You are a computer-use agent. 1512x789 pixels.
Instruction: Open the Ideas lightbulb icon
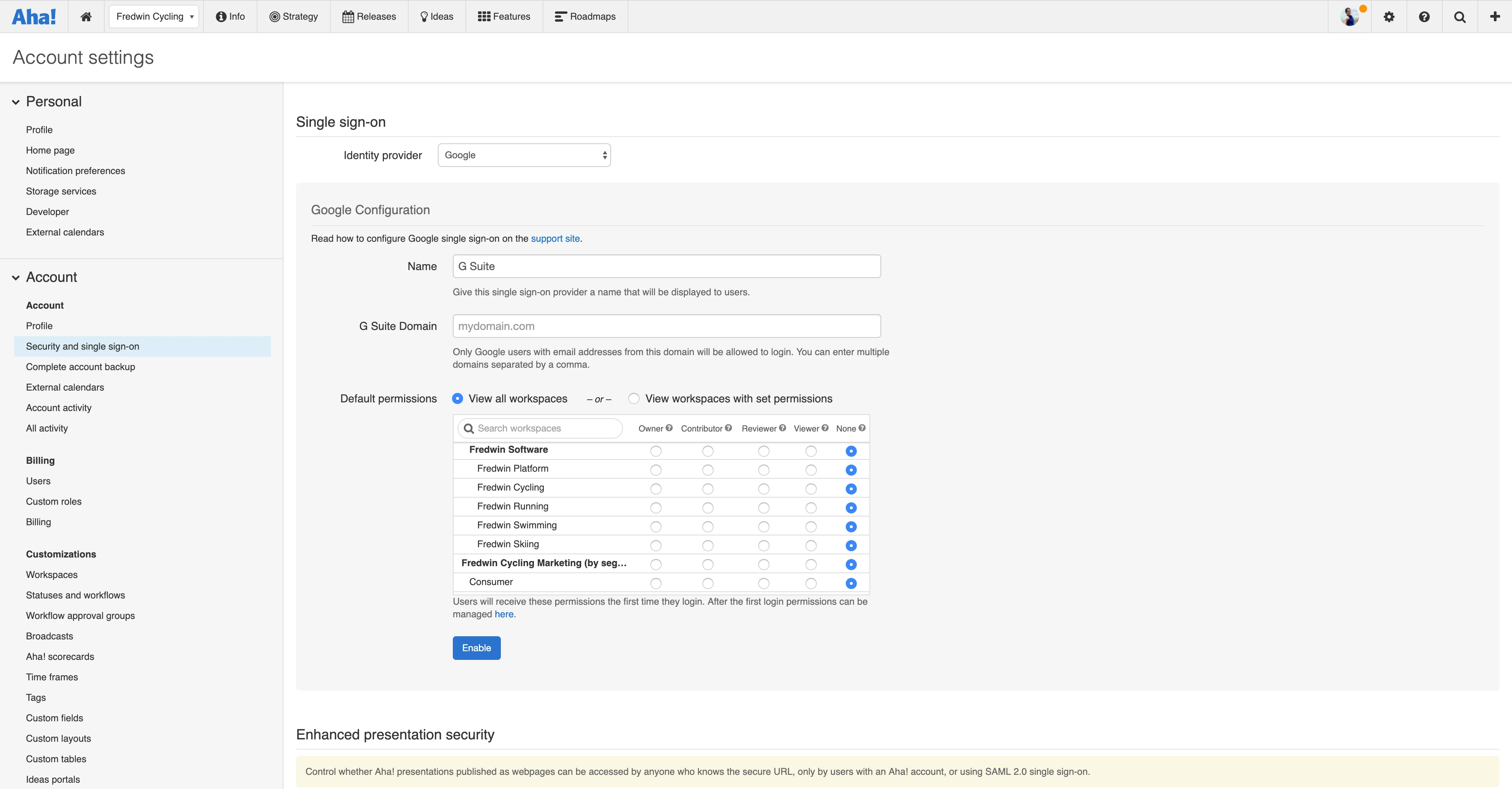tap(424, 16)
